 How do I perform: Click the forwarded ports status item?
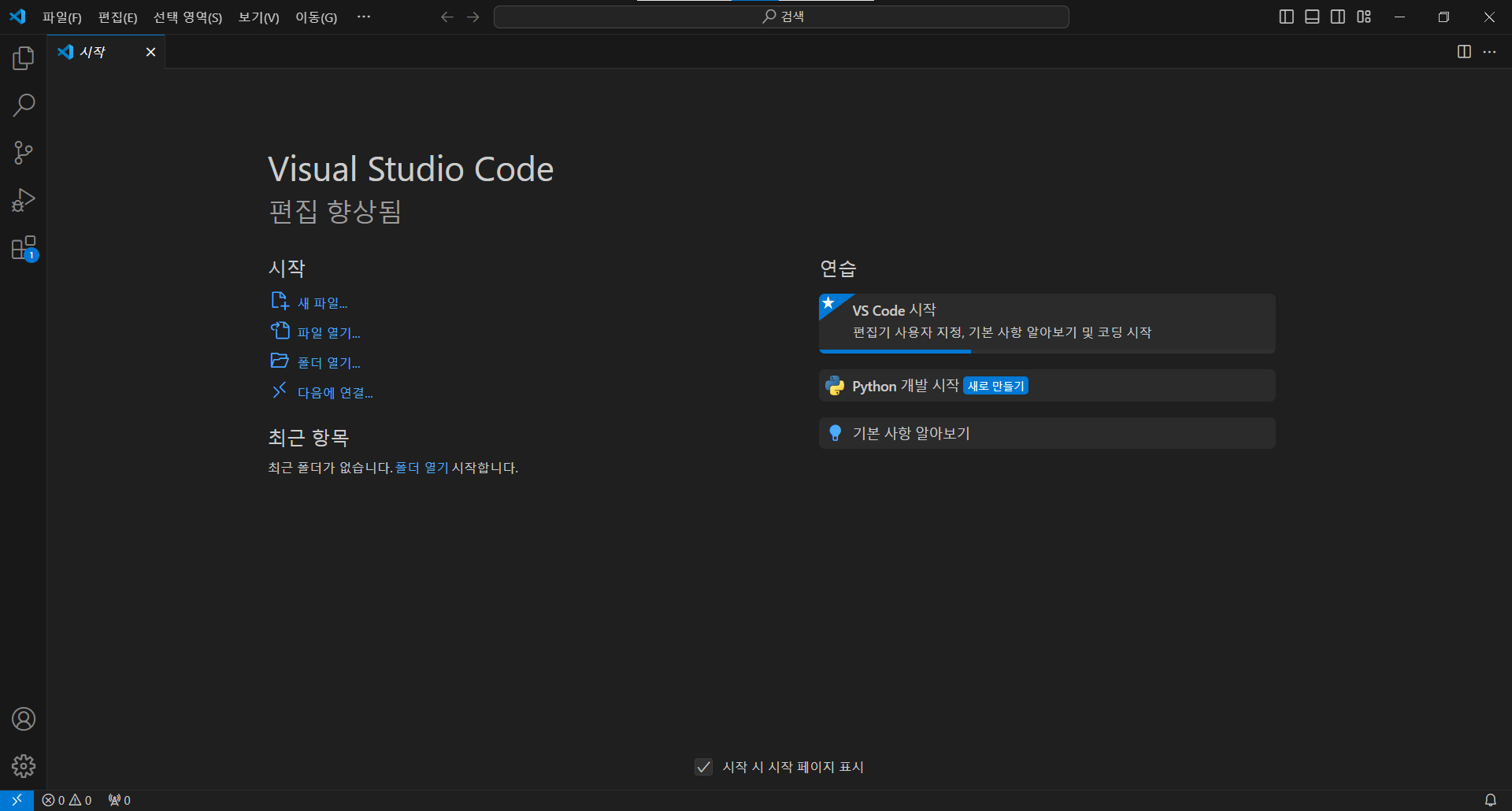coord(120,800)
